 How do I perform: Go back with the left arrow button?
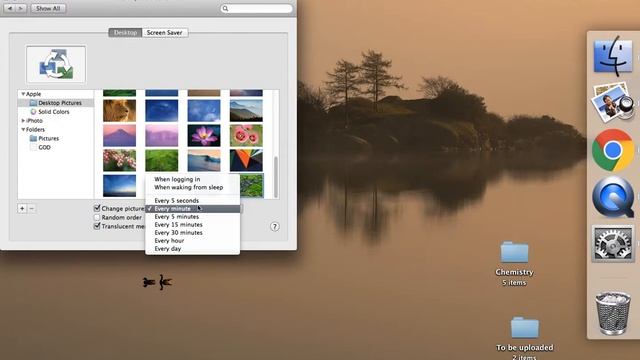pos(10,8)
